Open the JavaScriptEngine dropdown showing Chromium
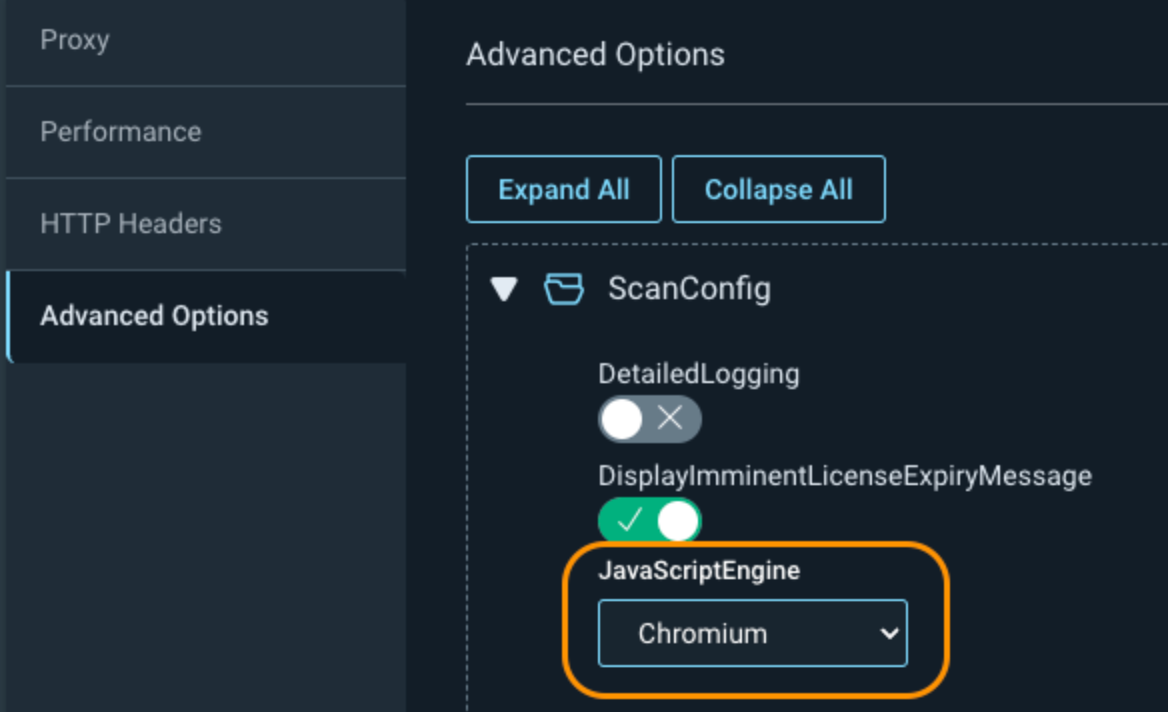 [752, 633]
